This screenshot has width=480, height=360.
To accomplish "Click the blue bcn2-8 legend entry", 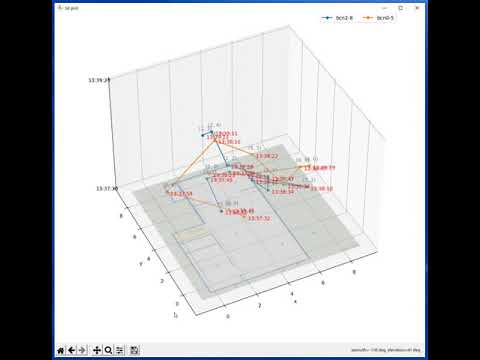I will click(337, 18).
